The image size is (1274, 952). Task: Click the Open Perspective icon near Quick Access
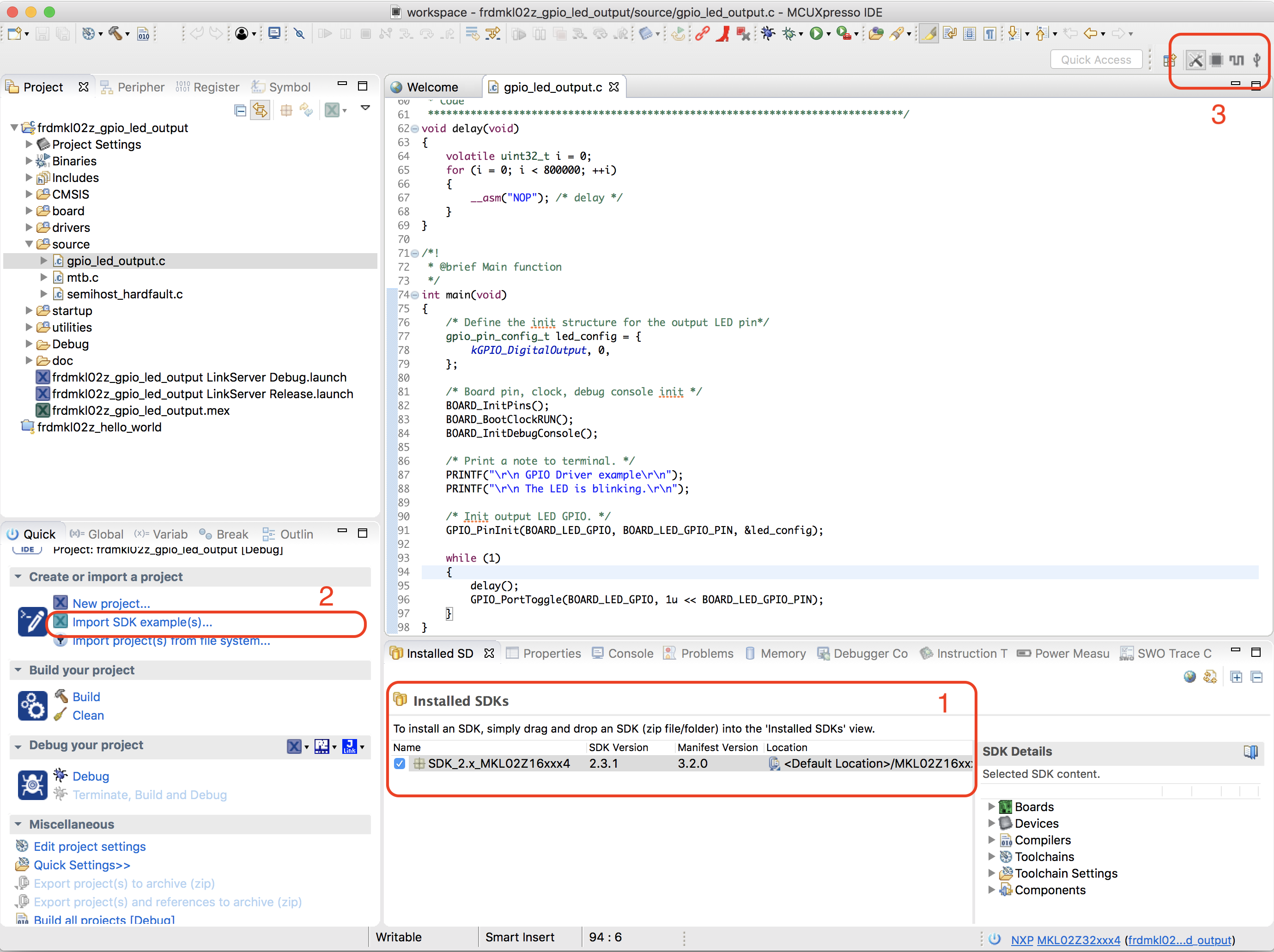1170,60
